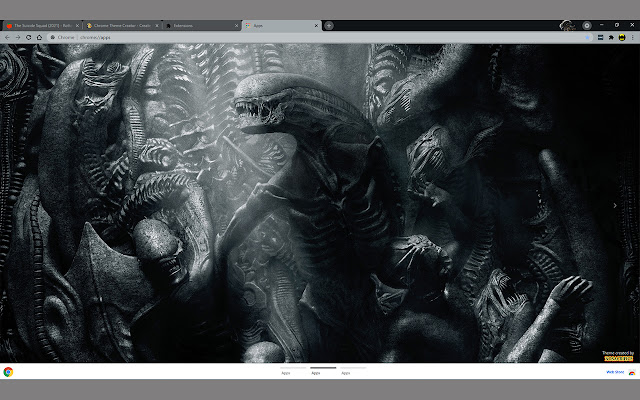
Task: Close the Chrome Theme Creator tab
Action: [157, 25]
